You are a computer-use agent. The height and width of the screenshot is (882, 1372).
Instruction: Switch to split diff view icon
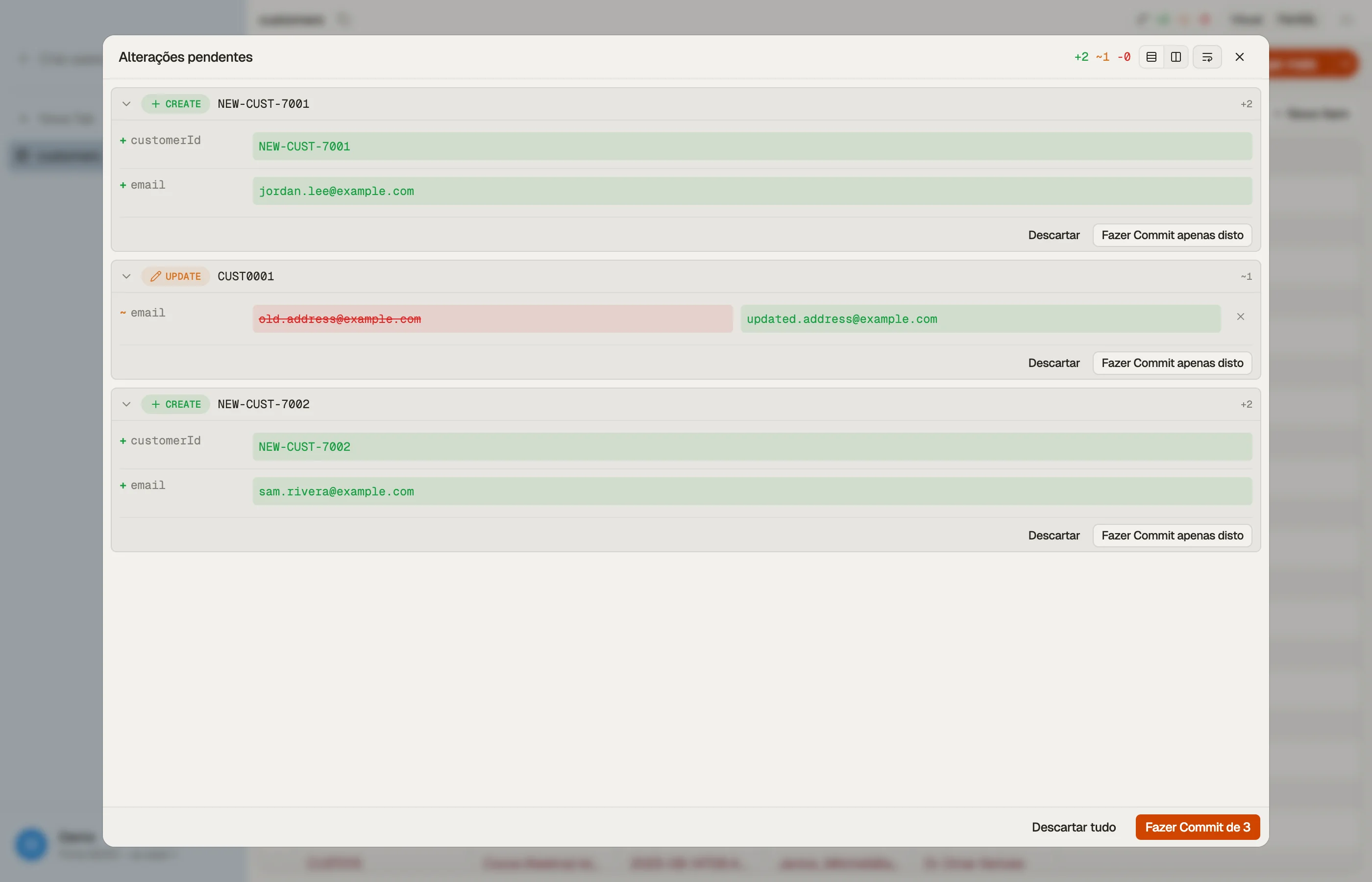point(1176,57)
